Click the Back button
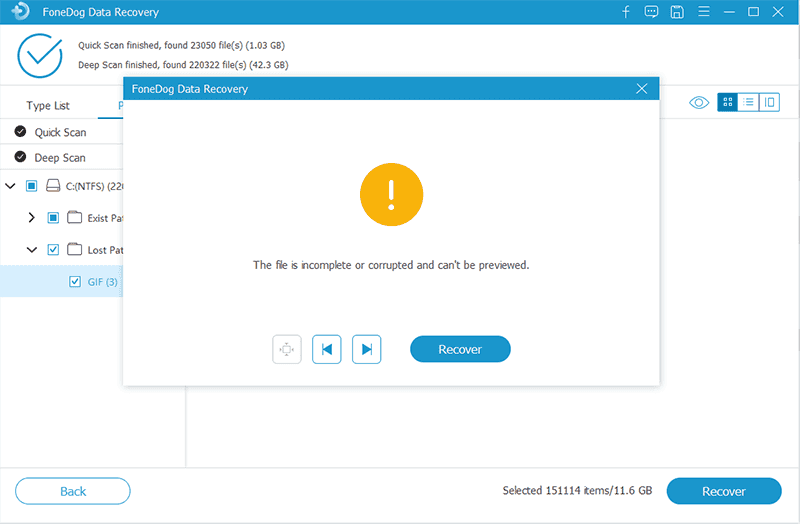 click(73, 491)
